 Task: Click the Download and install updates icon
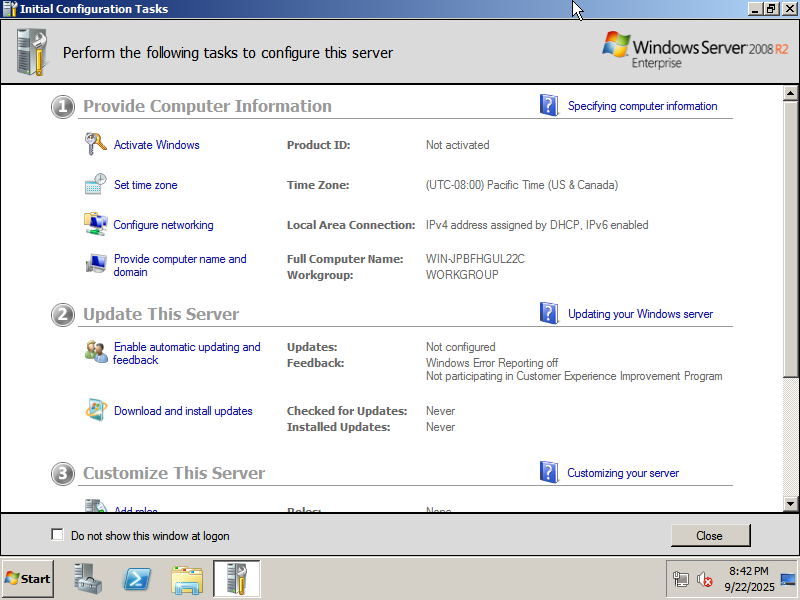(95, 410)
